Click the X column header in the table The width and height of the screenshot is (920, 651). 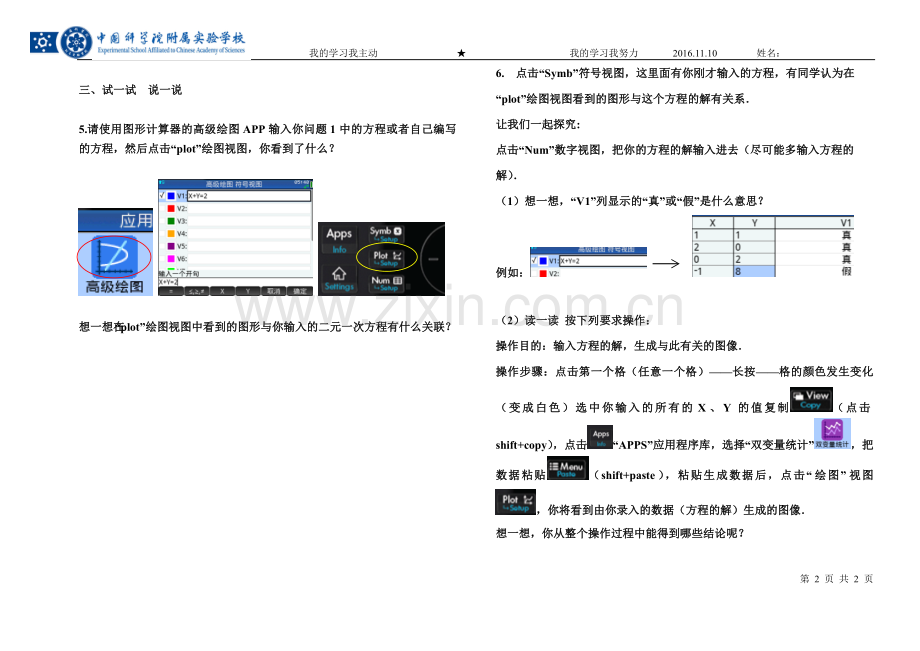click(x=712, y=223)
